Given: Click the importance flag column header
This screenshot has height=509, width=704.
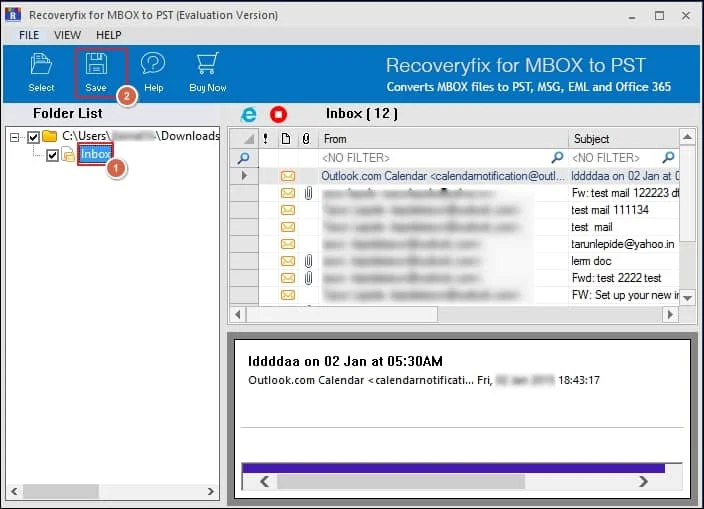Looking at the screenshot, I should [x=266, y=139].
